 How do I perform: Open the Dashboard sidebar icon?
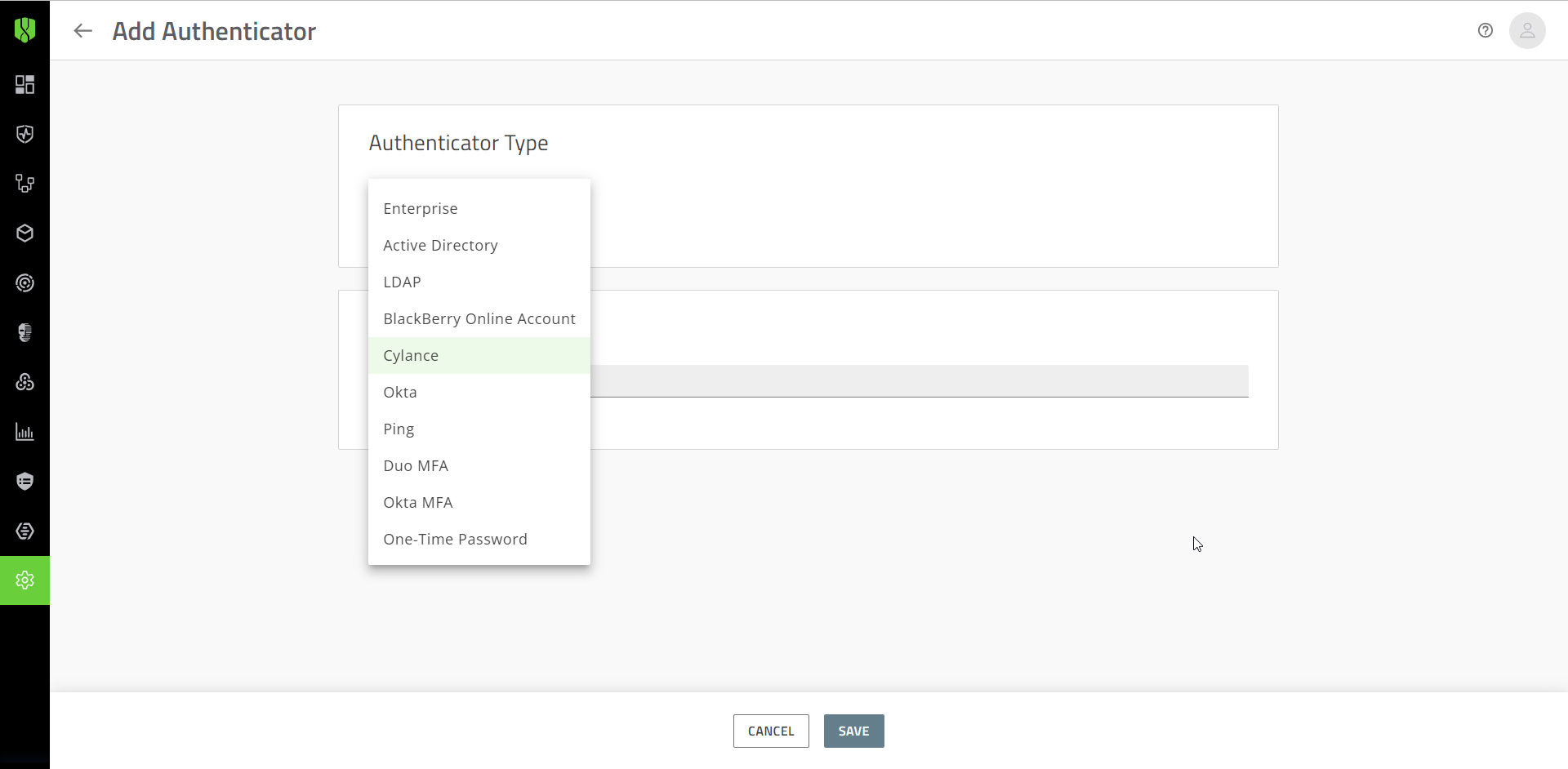24,85
